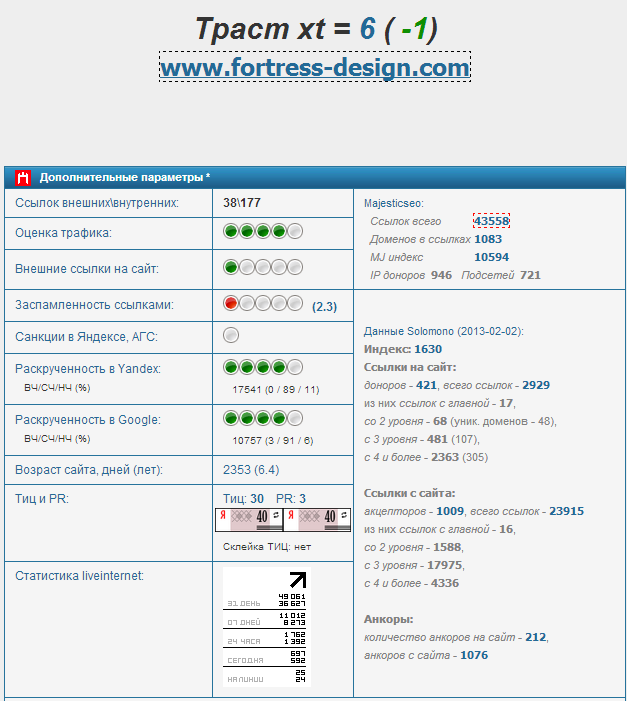This screenshot has height=701, width=627.
Task: Click the external links rating dots indicator
Action: click(263, 267)
